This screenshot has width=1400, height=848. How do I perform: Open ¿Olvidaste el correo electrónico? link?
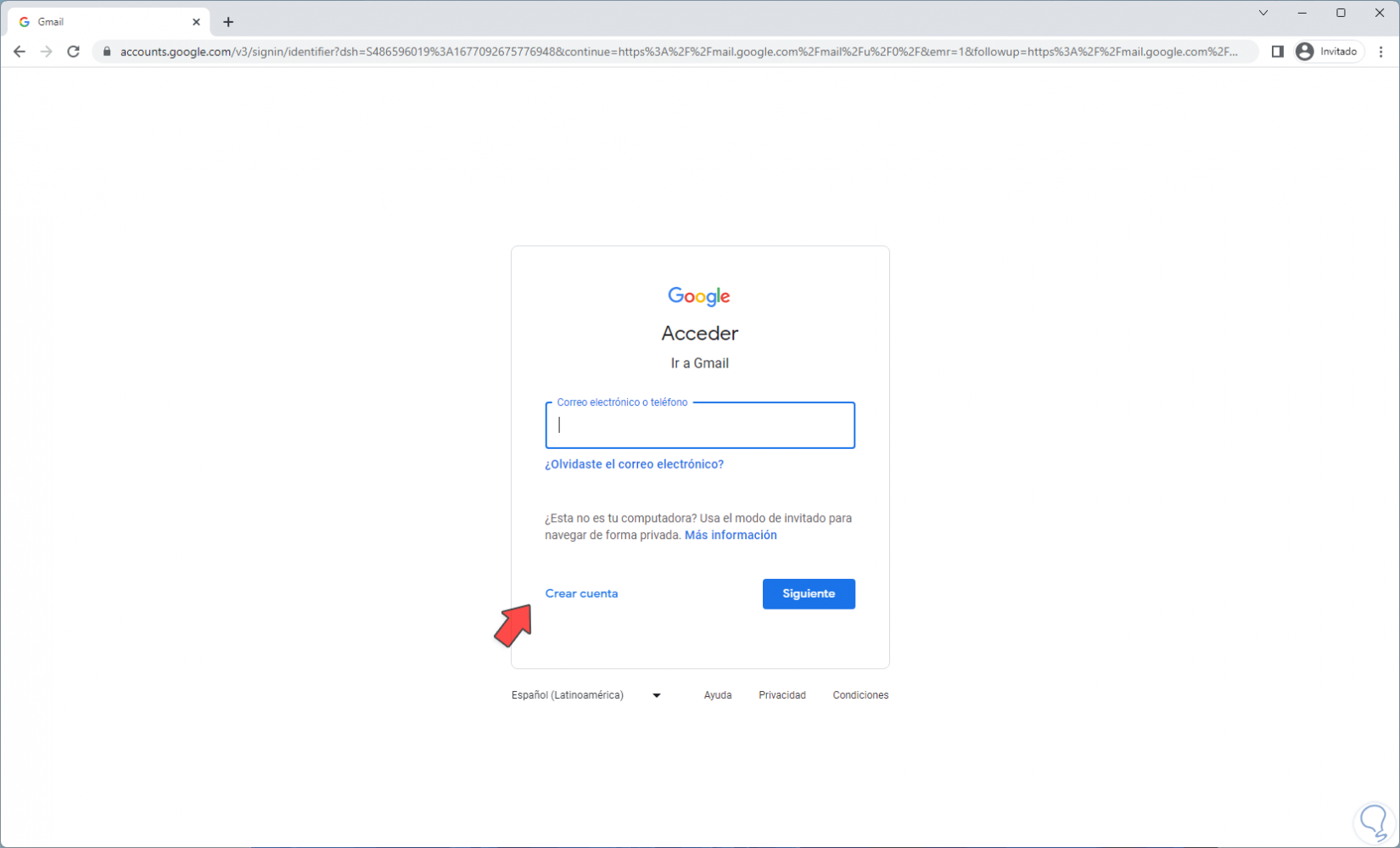click(x=634, y=464)
